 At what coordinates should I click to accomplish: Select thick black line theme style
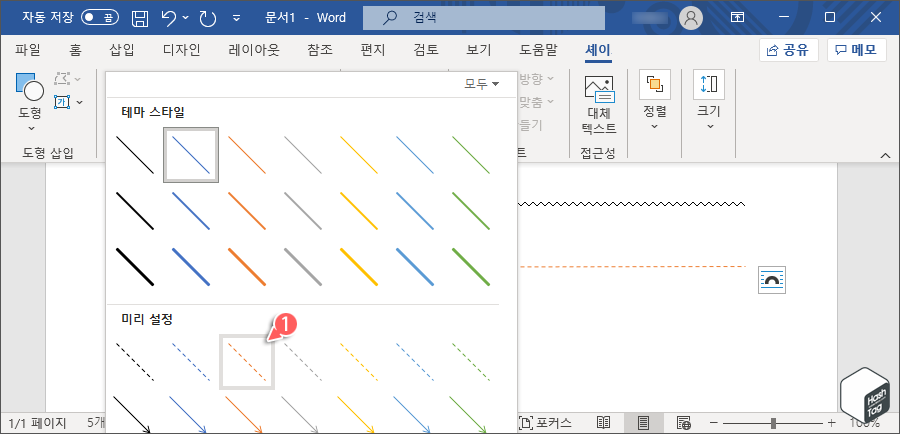[x=134, y=266]
